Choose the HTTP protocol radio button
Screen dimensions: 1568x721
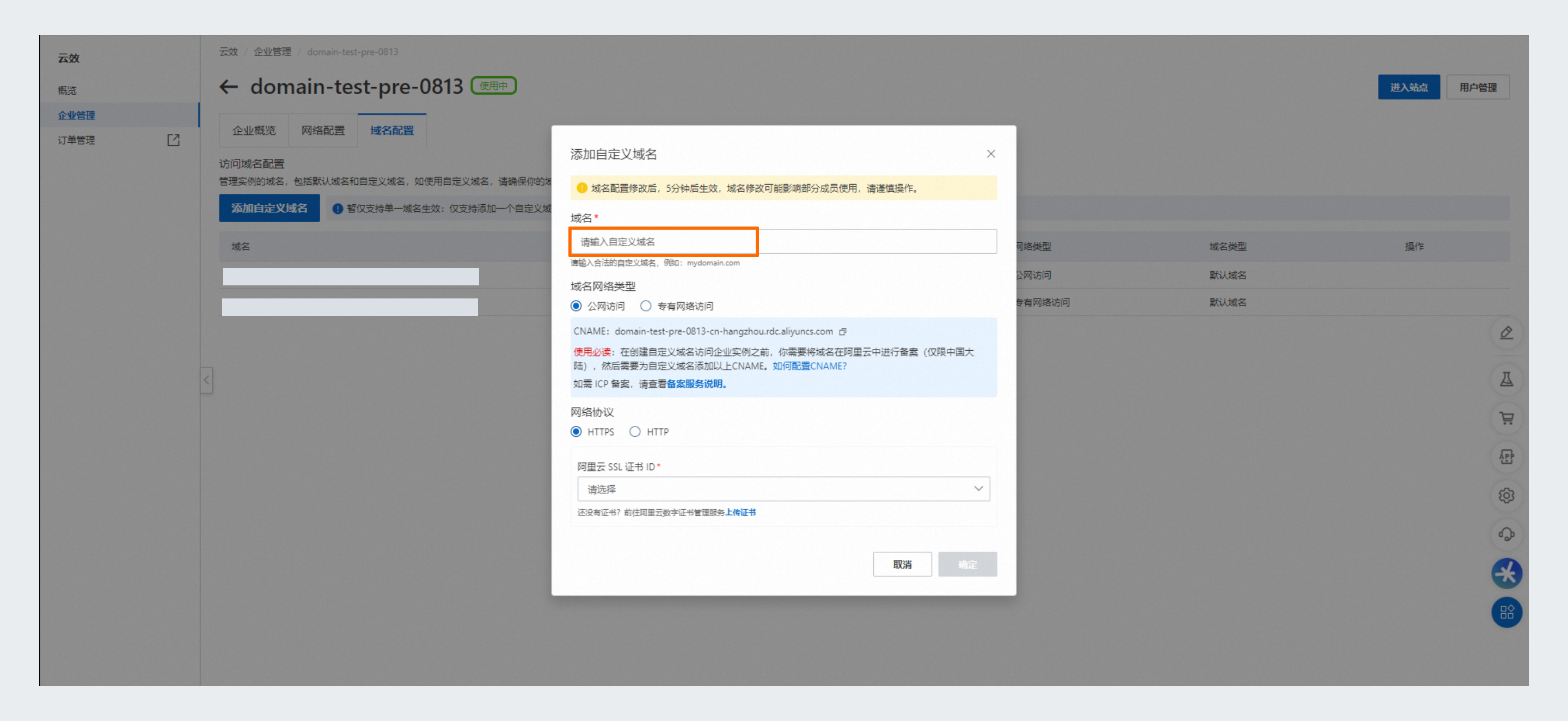(635, 432)
